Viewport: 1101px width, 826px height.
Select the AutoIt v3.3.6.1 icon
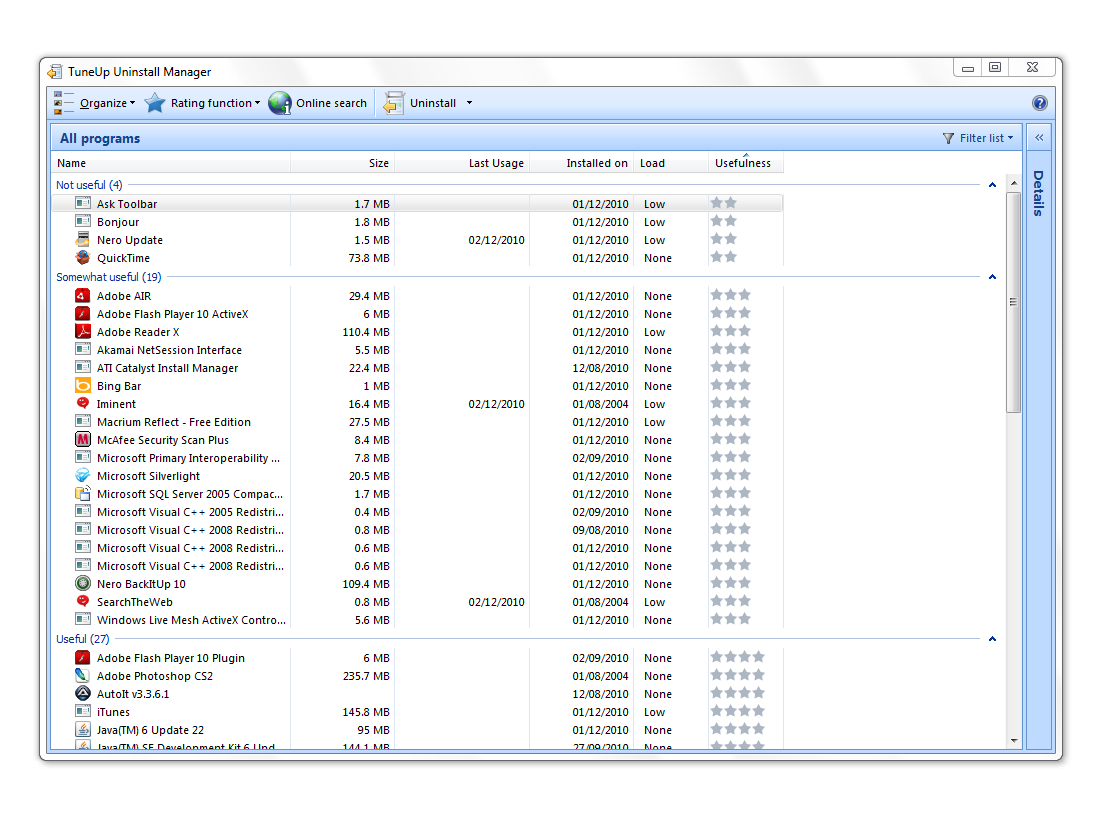83,694
